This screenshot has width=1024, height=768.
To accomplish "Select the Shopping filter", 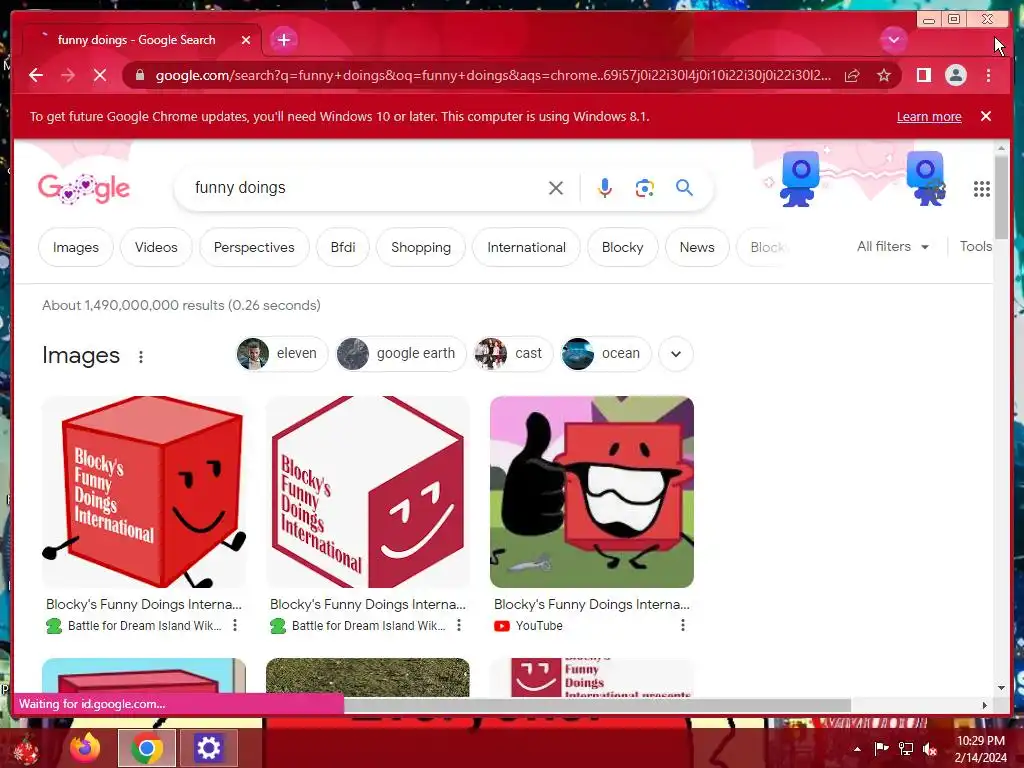I will 421,248.
